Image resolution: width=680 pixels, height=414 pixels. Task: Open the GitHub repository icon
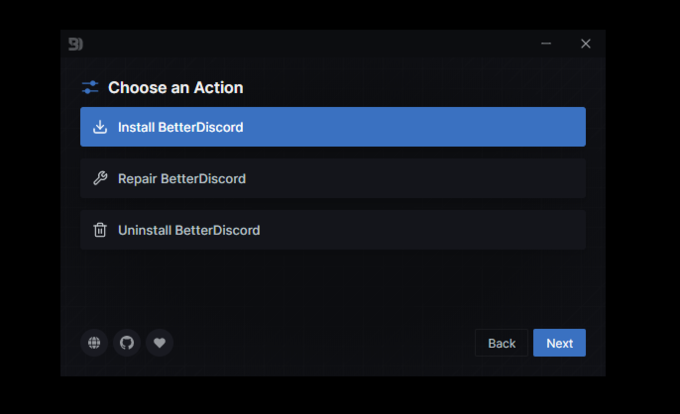[127, 342]
